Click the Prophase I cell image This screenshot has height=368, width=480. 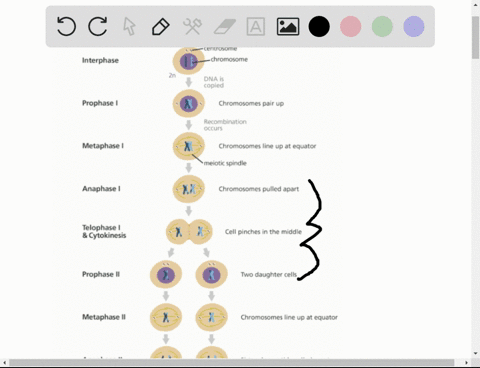(189, 103)
